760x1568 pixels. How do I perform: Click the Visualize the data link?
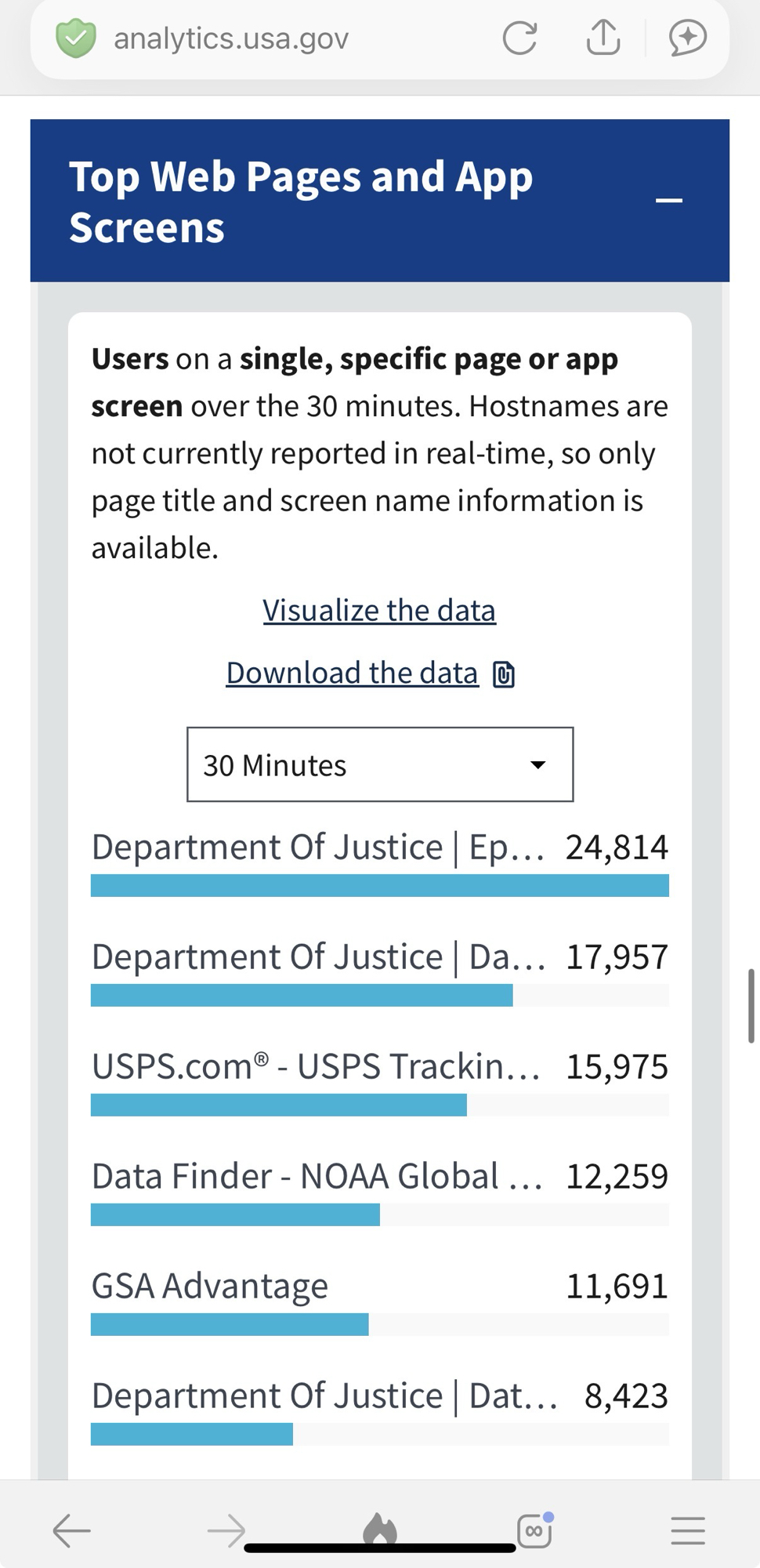[379, 610]
